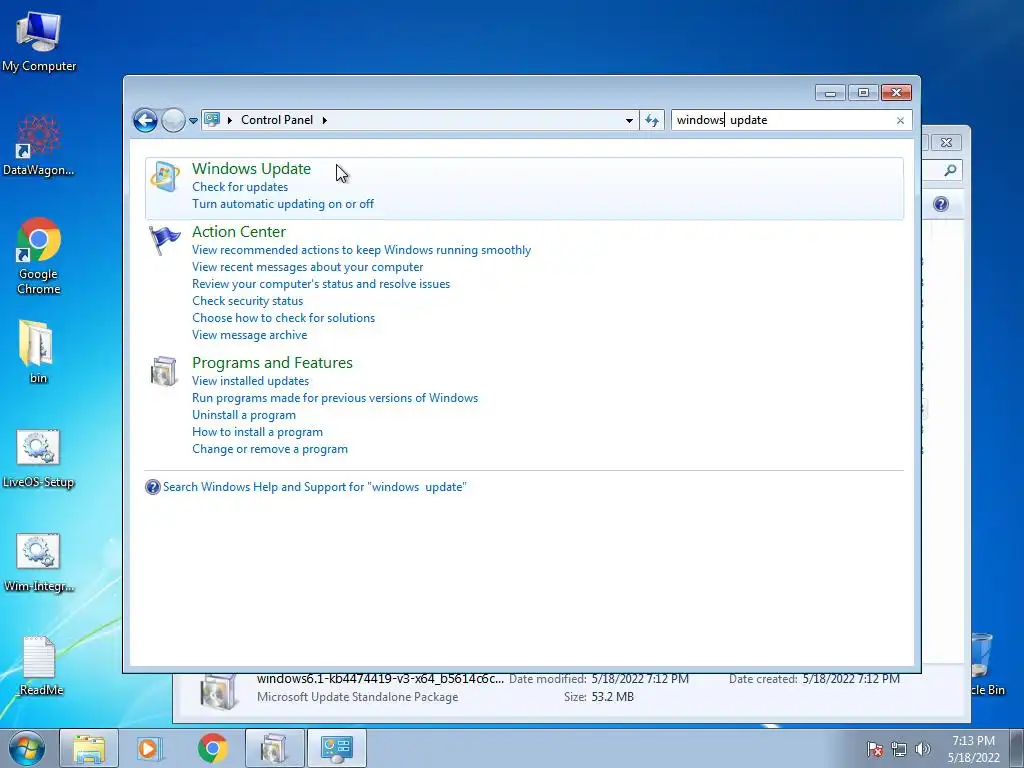
Task: Open the recent pages dropdown arrow
Action: [193, 121]
